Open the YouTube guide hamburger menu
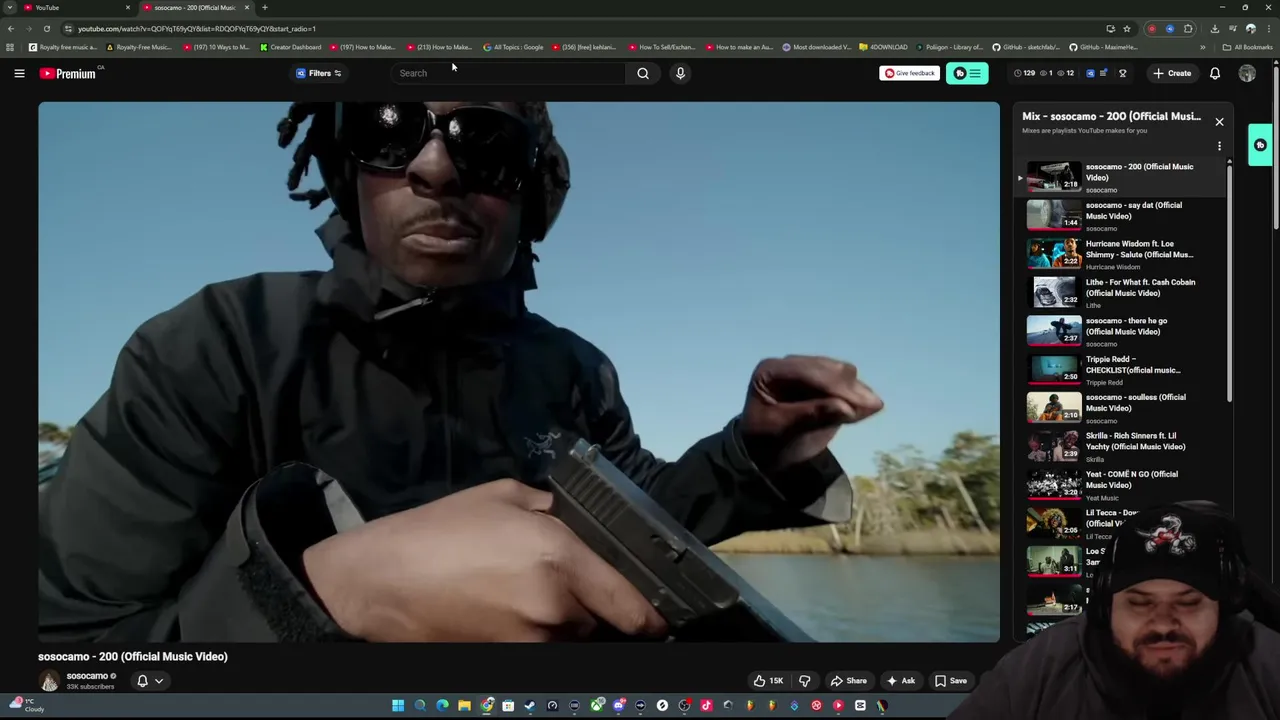The height and width of the screenshot is (720, 1280). pos(19,73)
